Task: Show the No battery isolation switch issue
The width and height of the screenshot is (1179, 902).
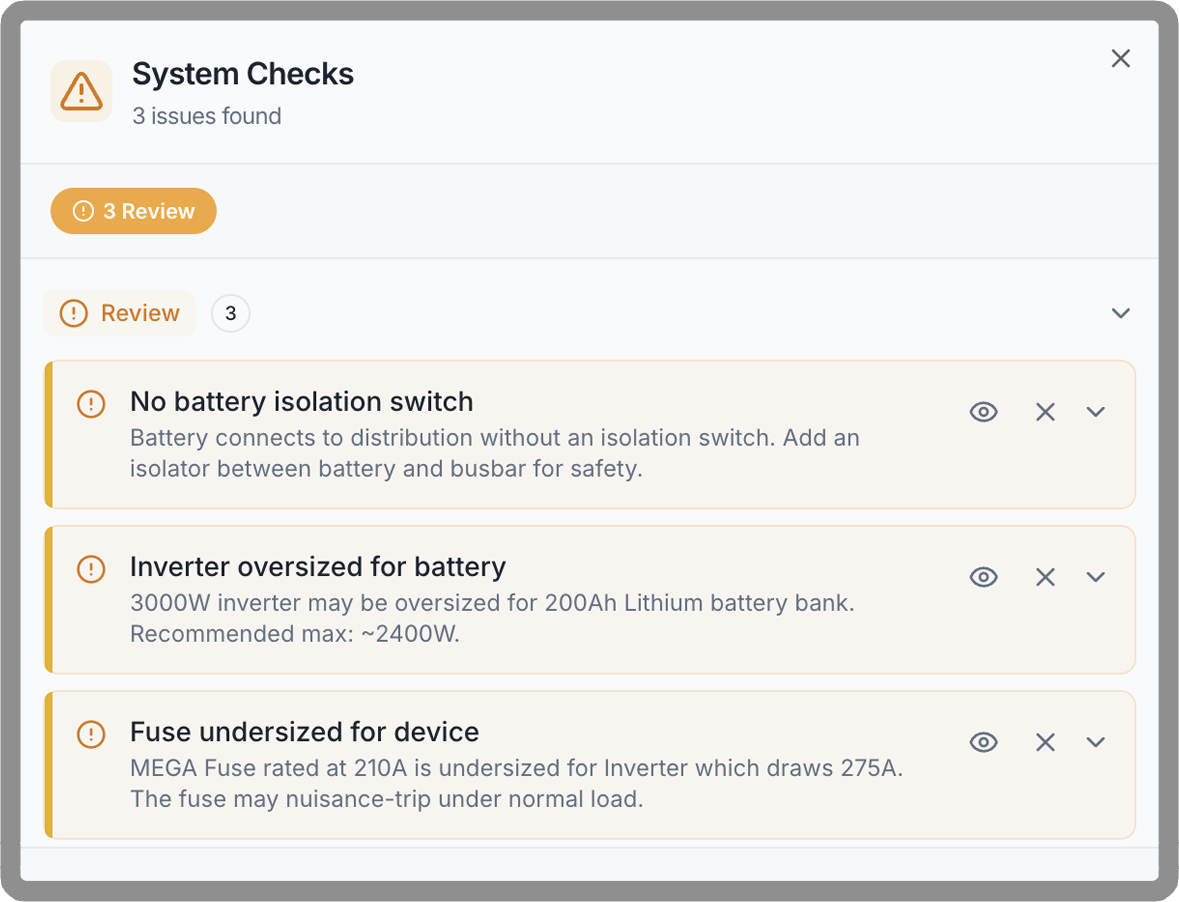Action: 984,412
